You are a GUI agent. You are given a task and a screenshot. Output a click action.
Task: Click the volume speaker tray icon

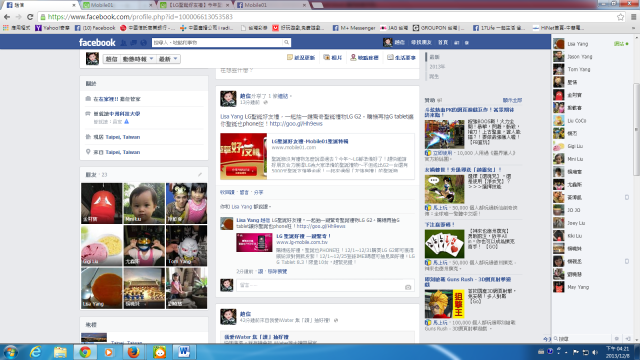click(x=595, y=352)
